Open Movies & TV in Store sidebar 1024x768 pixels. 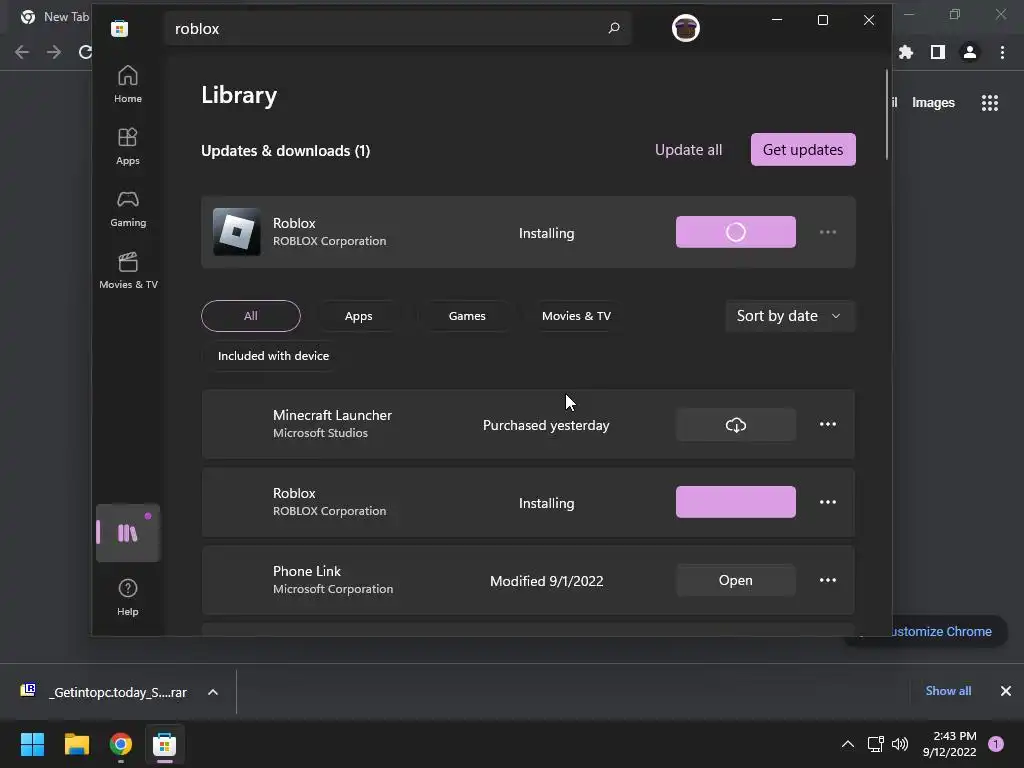(x=128, y=270)
